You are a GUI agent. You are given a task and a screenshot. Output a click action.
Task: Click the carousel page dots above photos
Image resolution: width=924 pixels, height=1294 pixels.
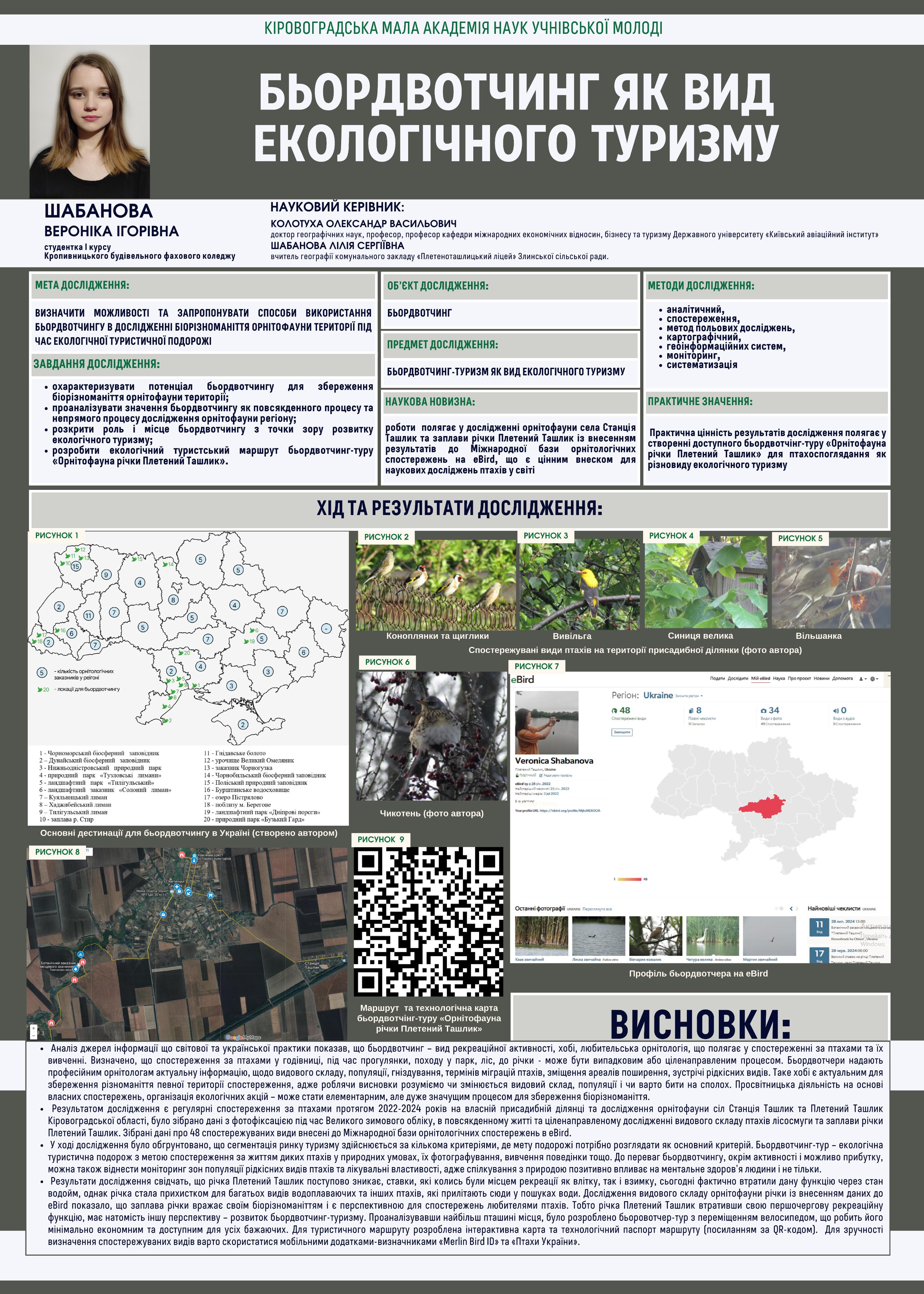[779, 909]
